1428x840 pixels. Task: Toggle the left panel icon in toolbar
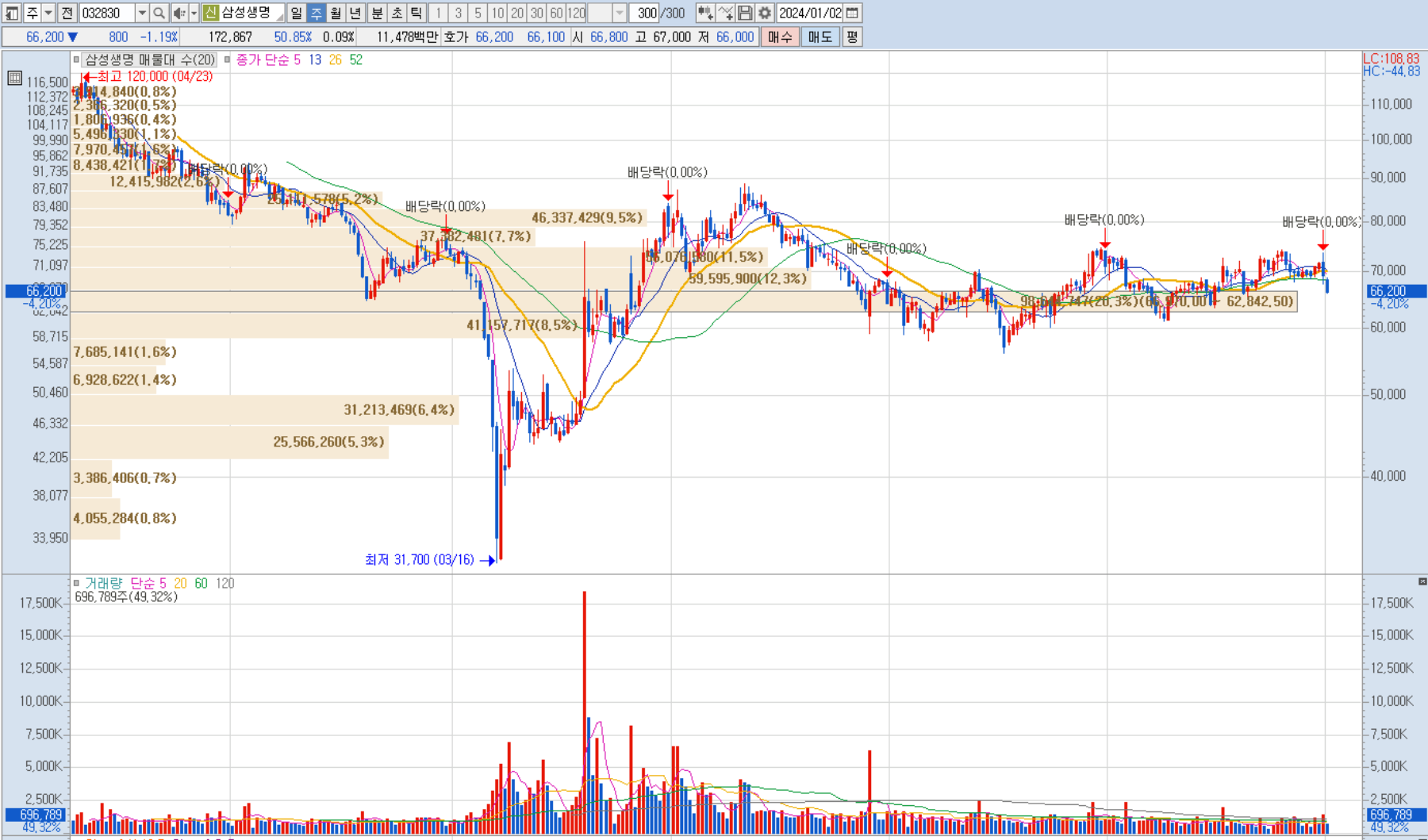click(x=12, y=13)
